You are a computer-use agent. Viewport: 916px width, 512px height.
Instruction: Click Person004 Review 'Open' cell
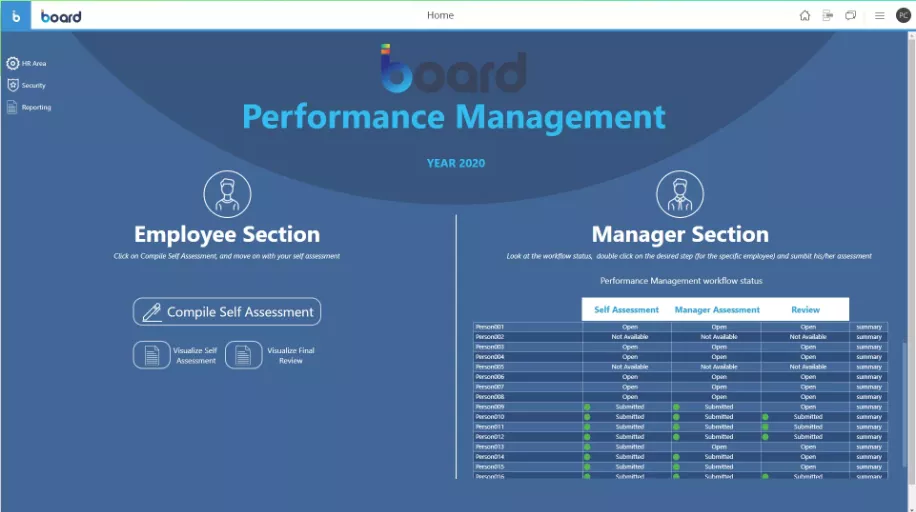click(808, 357)
